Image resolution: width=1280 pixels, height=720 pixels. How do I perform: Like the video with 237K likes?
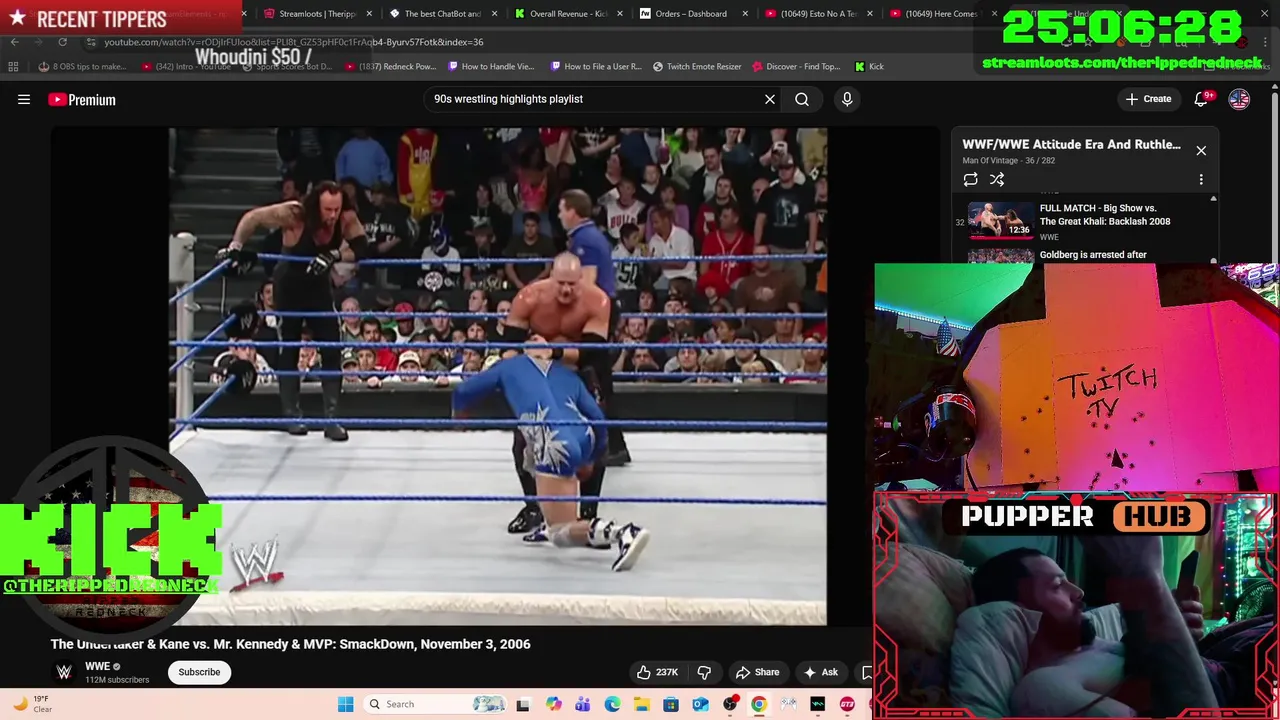[658, 672]
